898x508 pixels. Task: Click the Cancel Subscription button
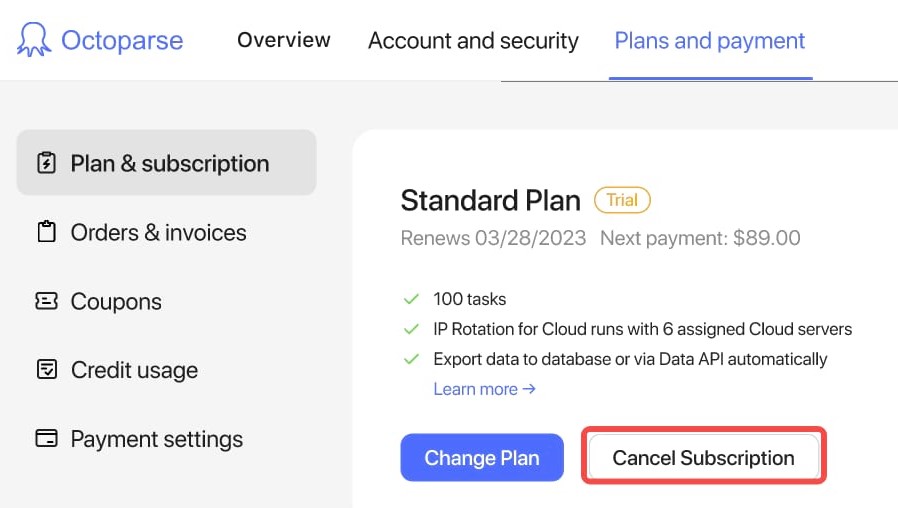click(703, 458)
